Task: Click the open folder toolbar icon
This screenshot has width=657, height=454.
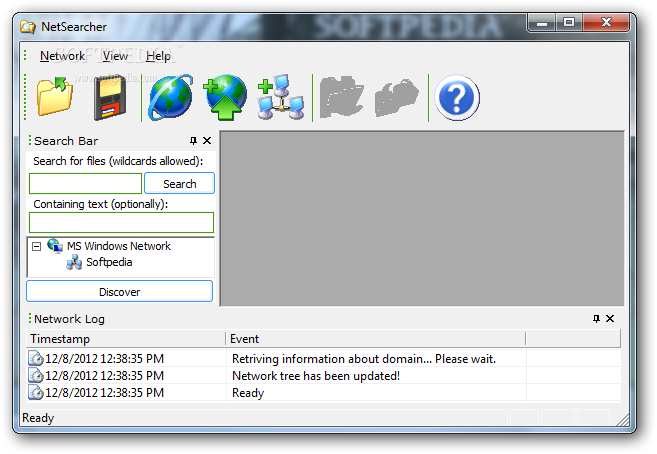Action: pyautogui.click(x=54, y=97)
